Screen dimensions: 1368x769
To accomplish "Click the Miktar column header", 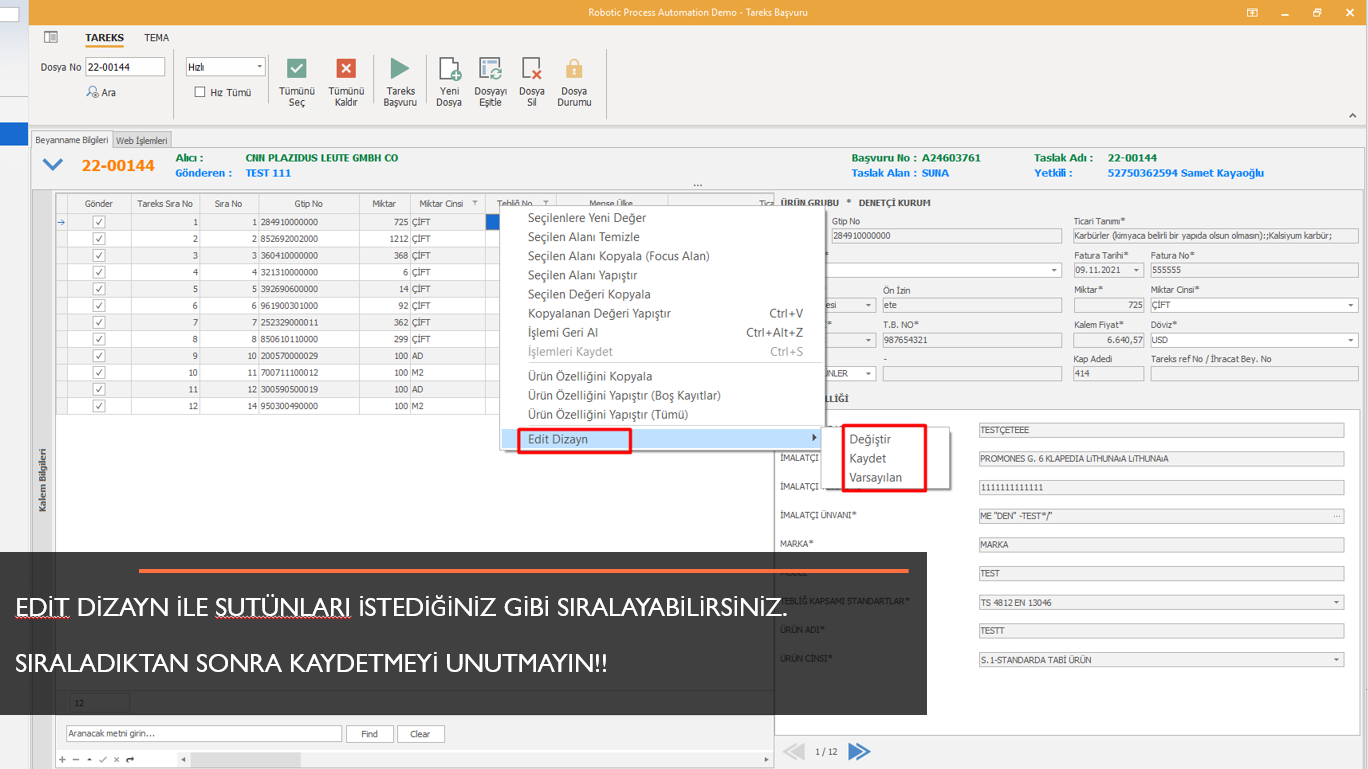I will 384,203.
